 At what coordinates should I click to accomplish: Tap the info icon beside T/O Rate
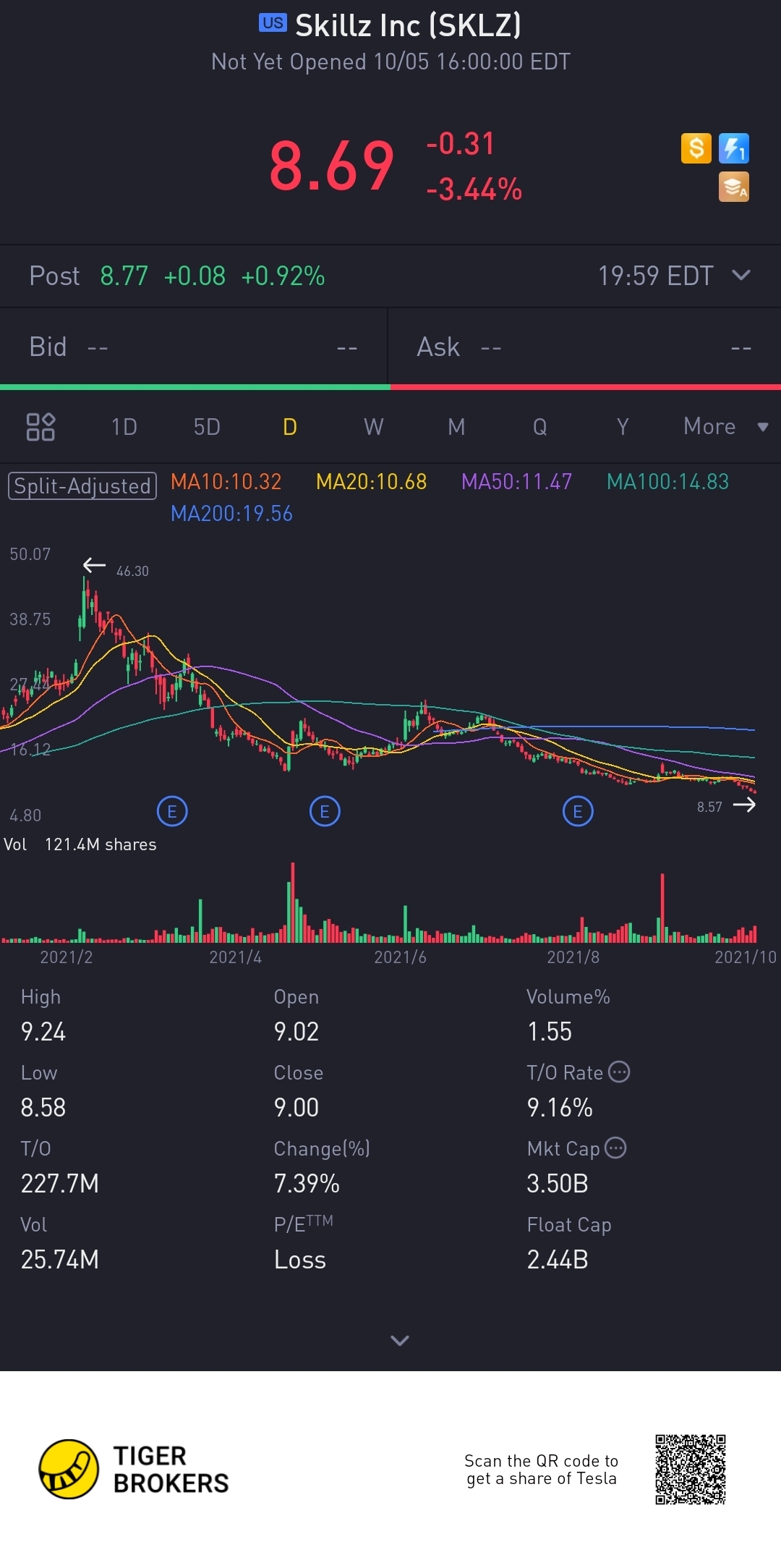[x=619, y=1072]
